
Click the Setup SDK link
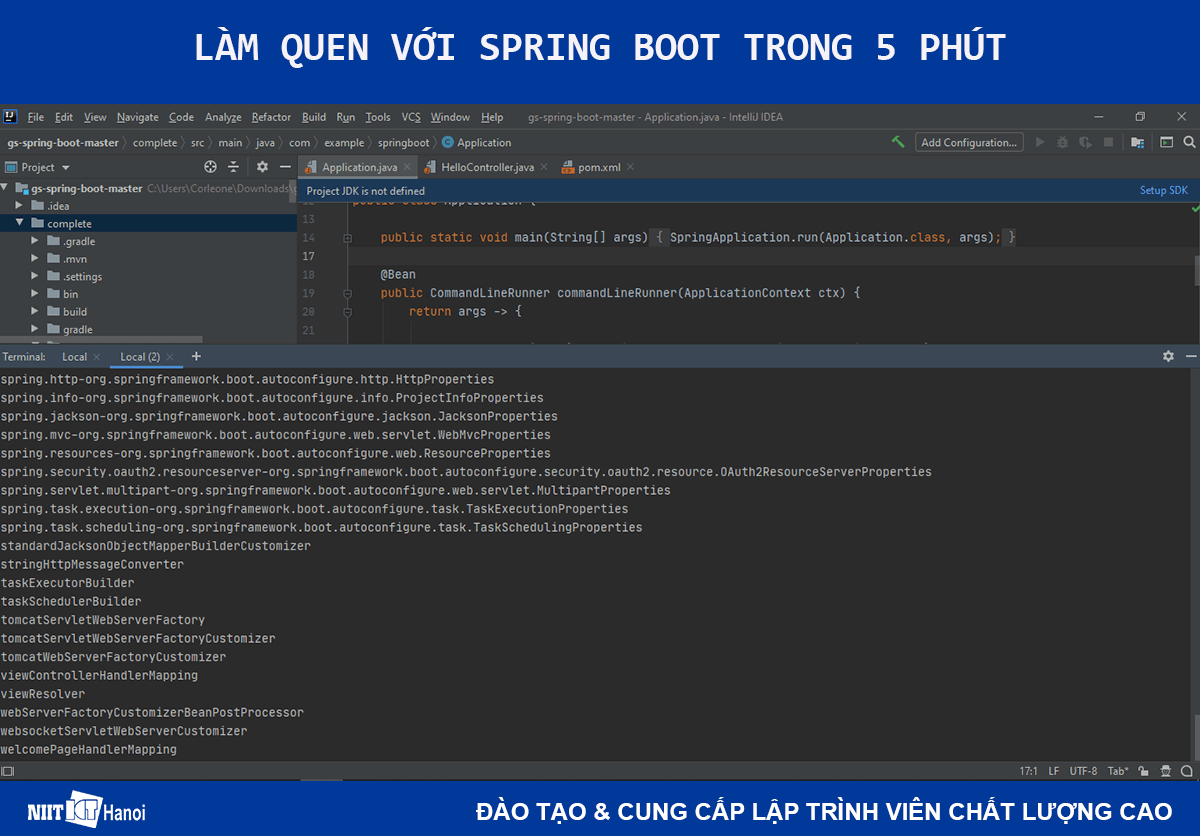(x=1163, y=189)
